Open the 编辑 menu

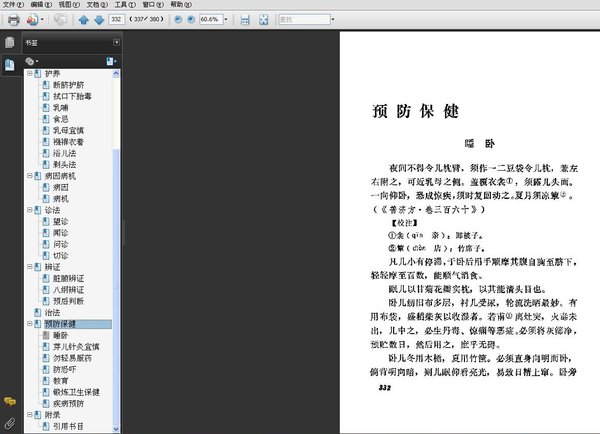point(41,5)
